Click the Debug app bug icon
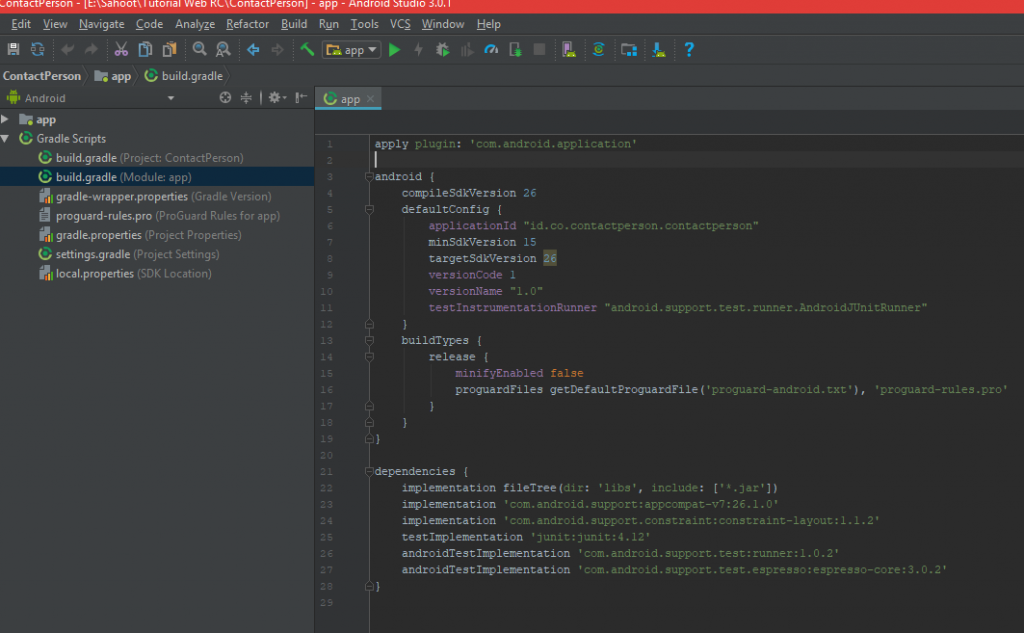Viewport: 1024px width, 633px height. pos(442,49)
